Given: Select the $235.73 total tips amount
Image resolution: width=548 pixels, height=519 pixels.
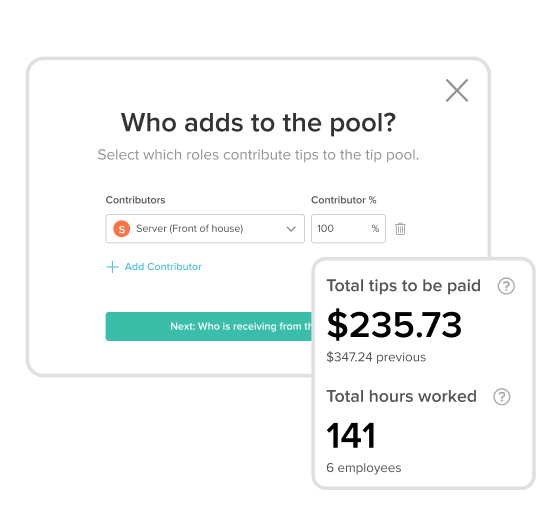Looking at the screenshot, I should tap(394, 325).
